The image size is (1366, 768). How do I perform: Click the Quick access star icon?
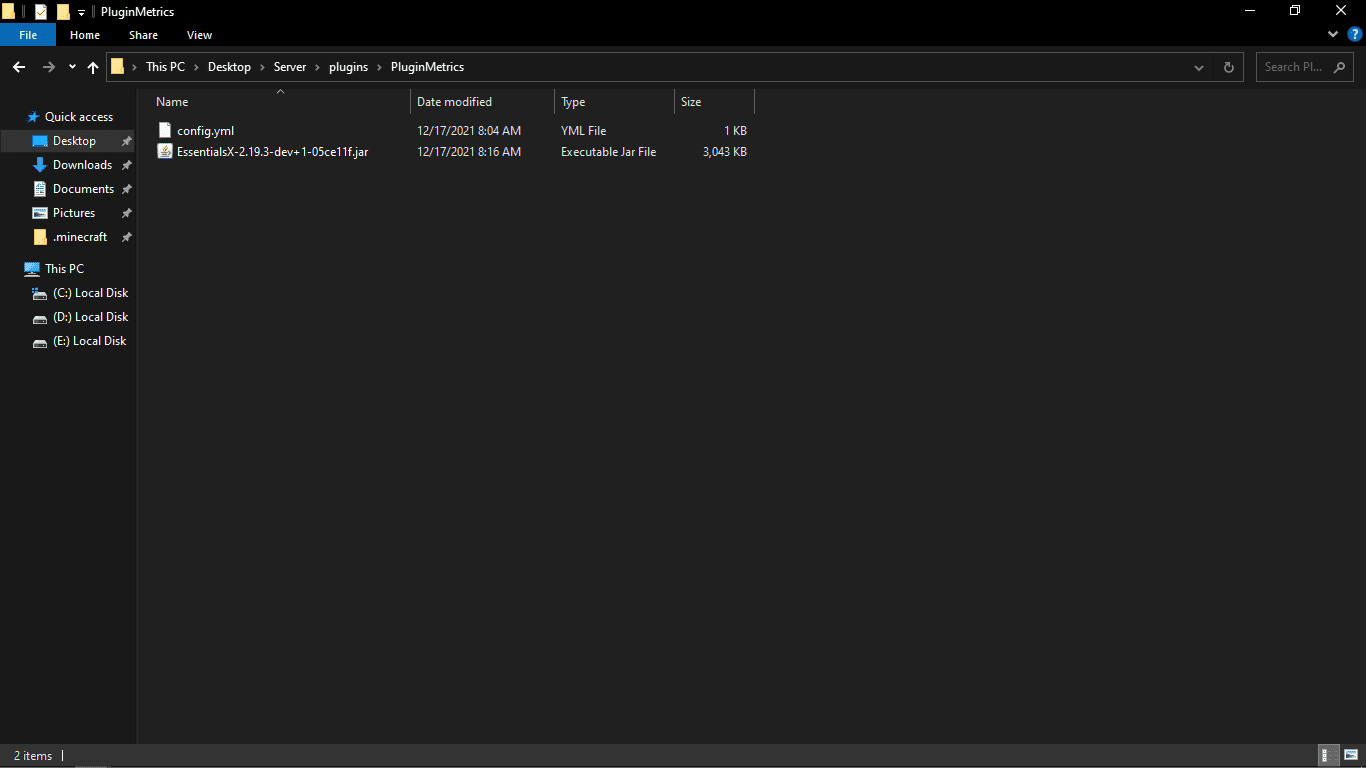[x=33, y=117]
